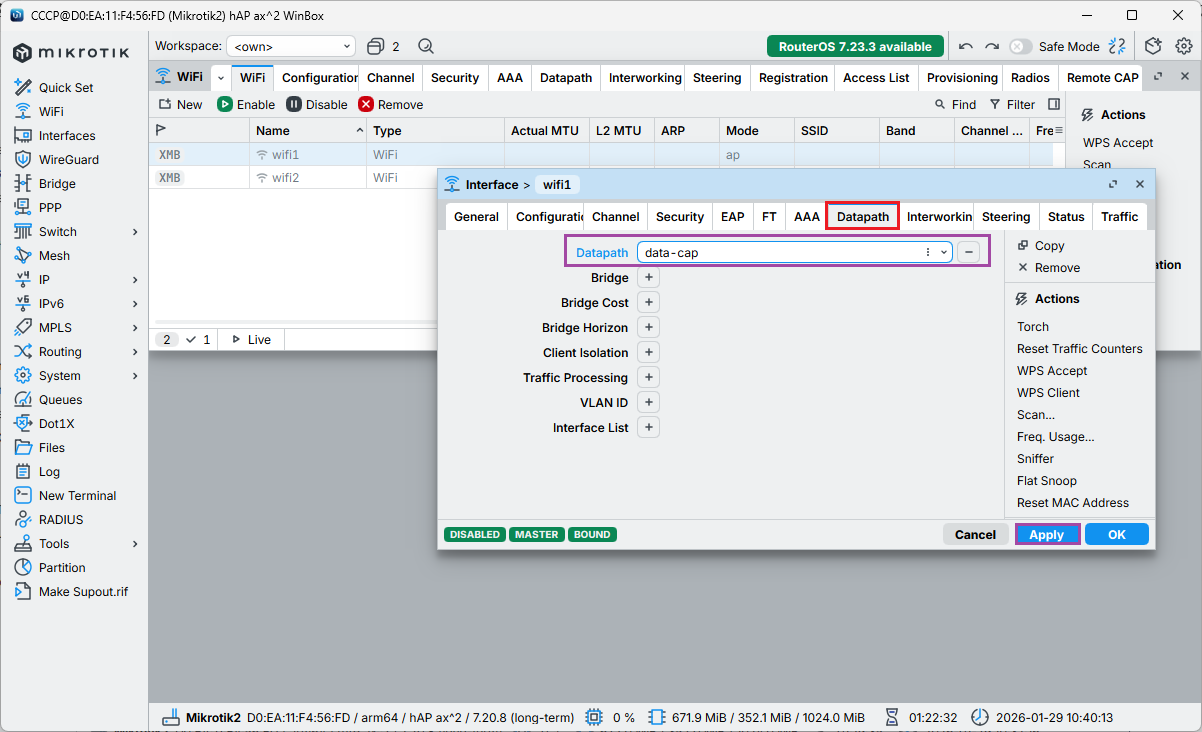Open RADIUS in the sidebar
Viewport: 1202px width, 732px height.
pyautogui.click(x=61, y=520)
